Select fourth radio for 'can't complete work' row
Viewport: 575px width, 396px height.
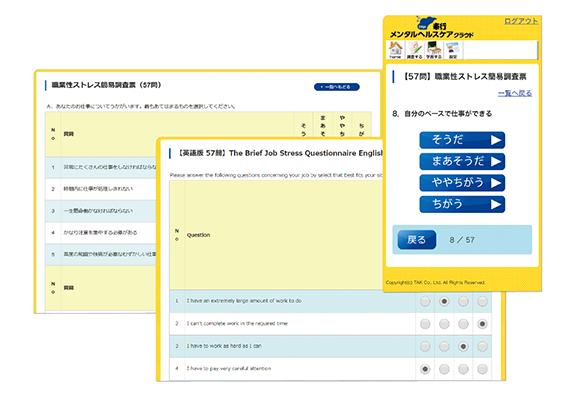(x=482, y=324)
